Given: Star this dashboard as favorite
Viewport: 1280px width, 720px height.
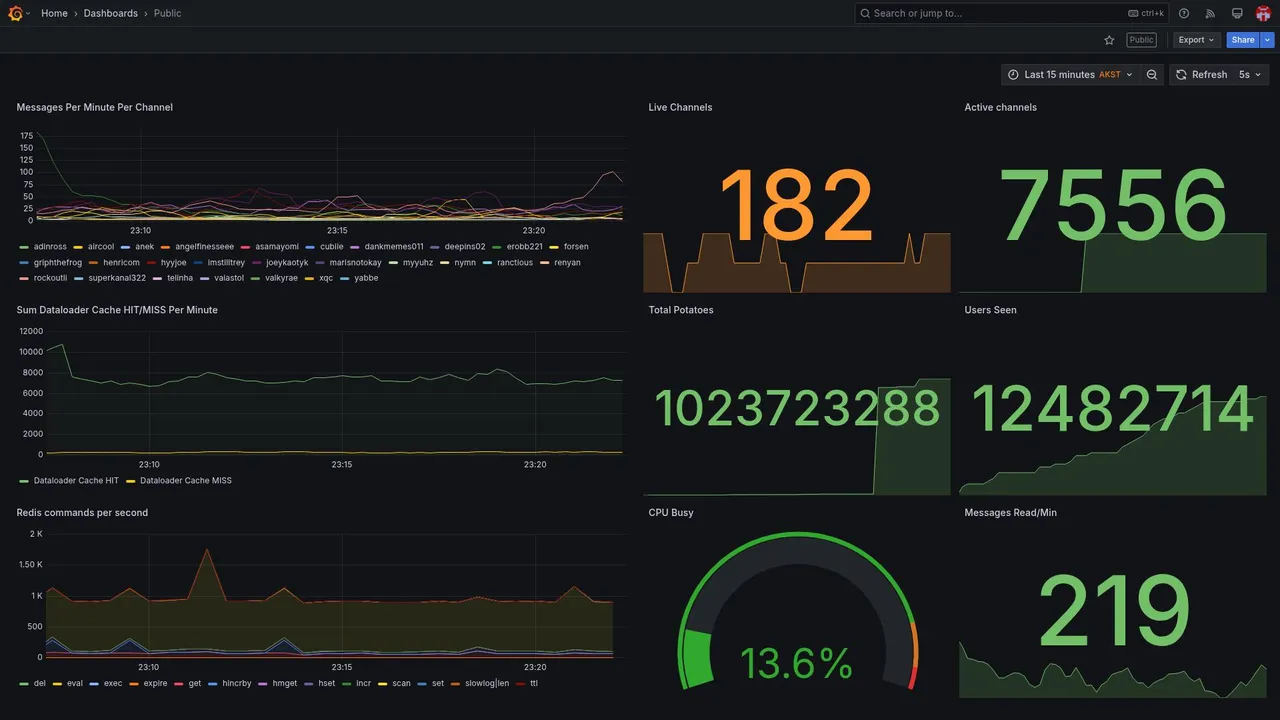Looking at the screenshot, I should (x=1109, y=40).
